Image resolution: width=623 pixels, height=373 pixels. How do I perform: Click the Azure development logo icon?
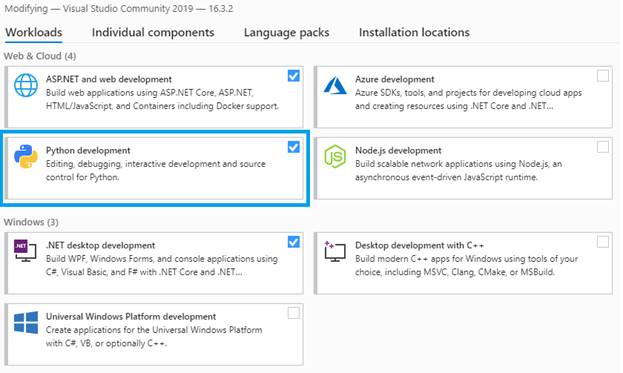click(x=335, y=85)
